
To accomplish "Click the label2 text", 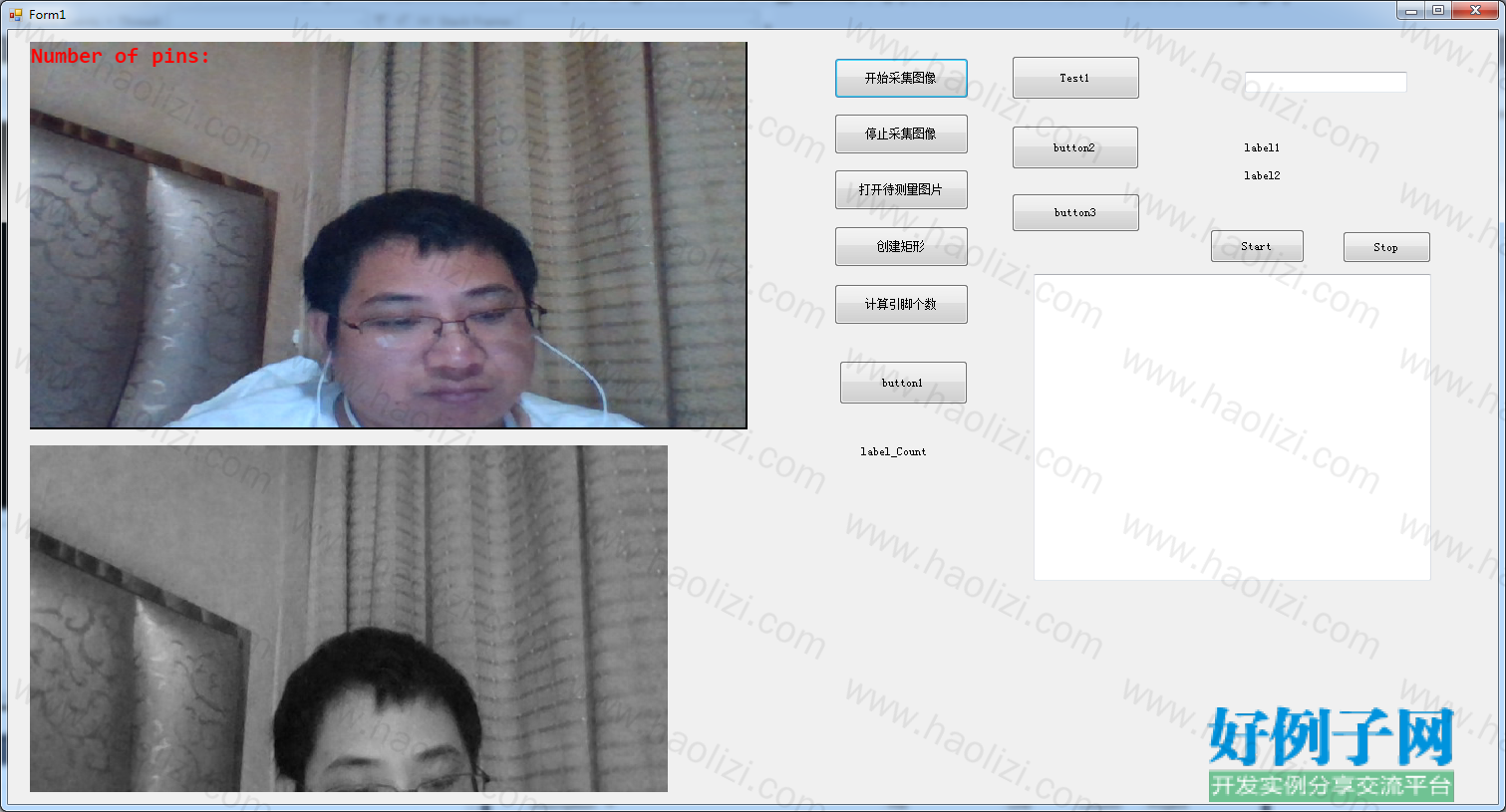I will tap(1262, 175).
